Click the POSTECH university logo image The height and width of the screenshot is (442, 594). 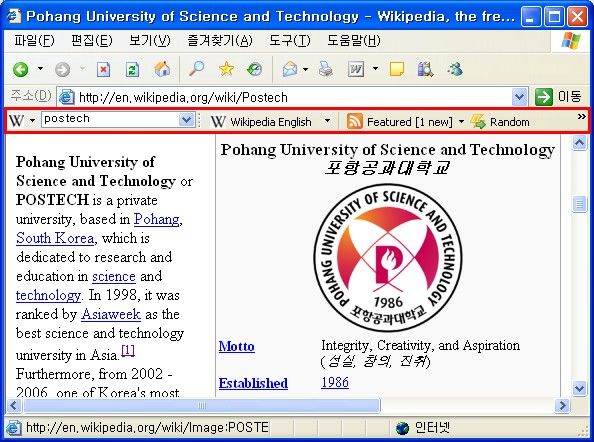[388, 258]
